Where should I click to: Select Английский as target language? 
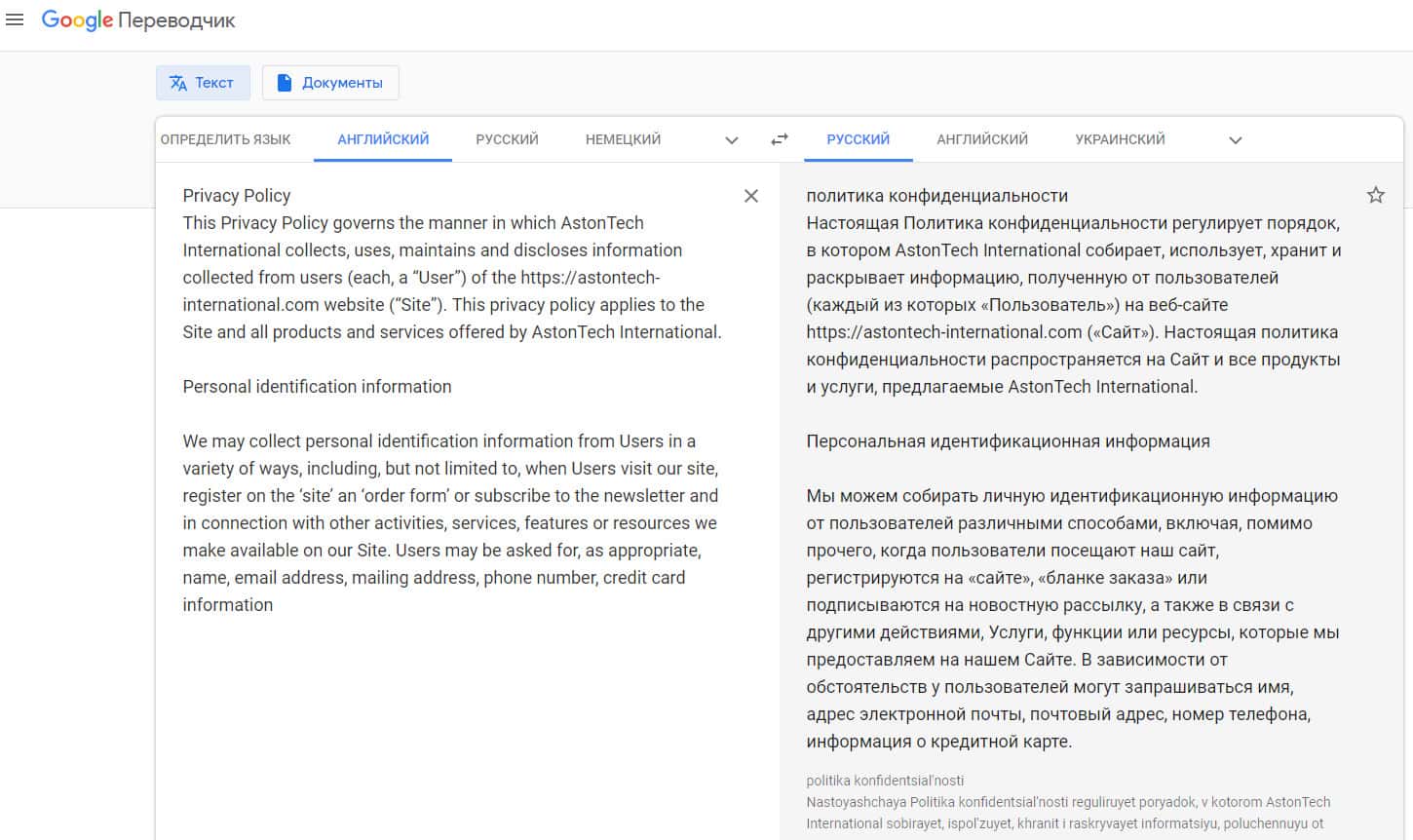(x=982, y=139)
